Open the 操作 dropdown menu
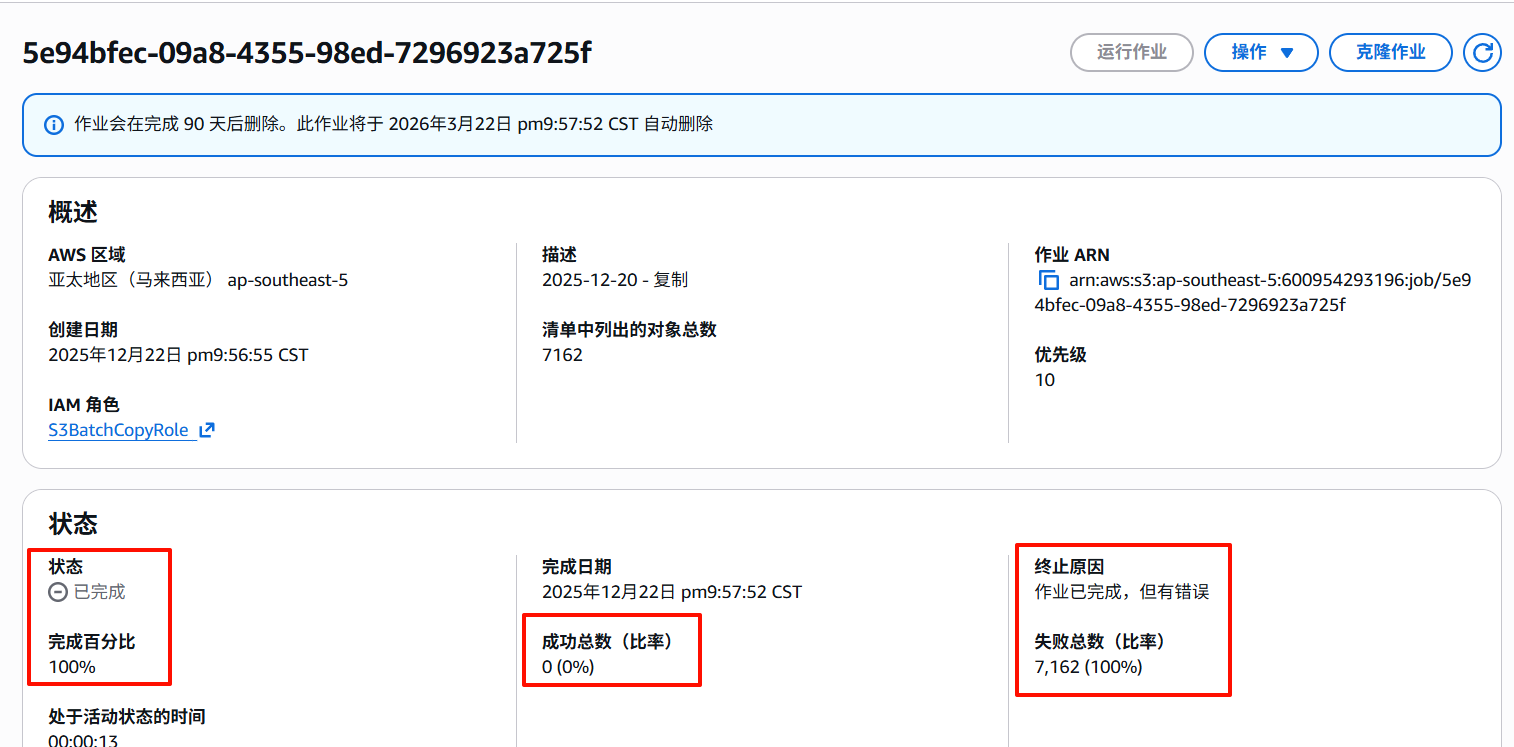This screenshot has width=1514, height=747. tap(1261, 52)
